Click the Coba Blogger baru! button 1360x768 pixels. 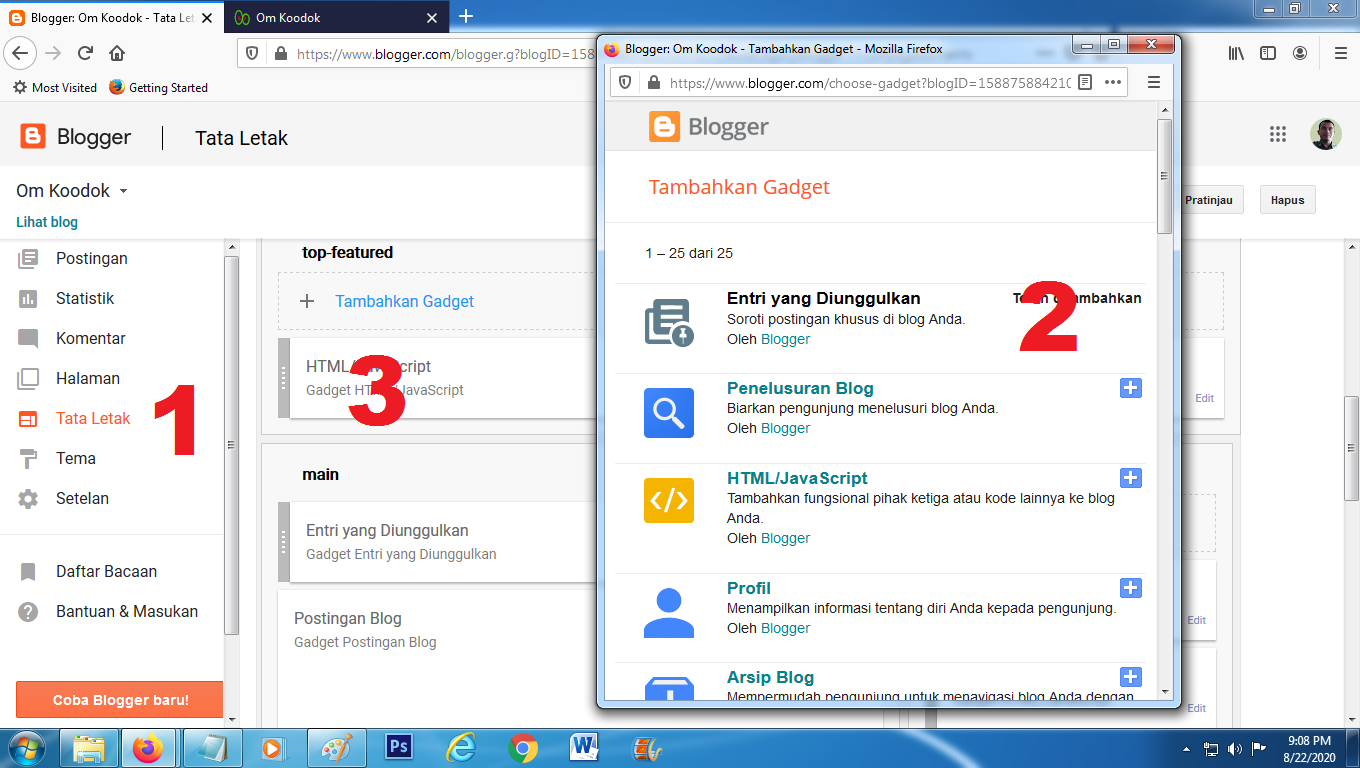(x=120, y=700)
